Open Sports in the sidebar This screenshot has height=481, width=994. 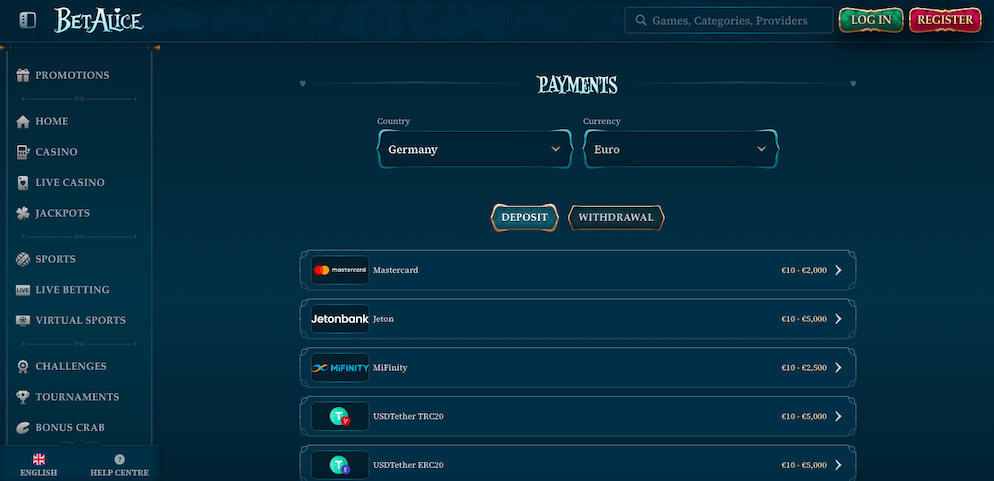pyautogui.click(x=56, y=259)
